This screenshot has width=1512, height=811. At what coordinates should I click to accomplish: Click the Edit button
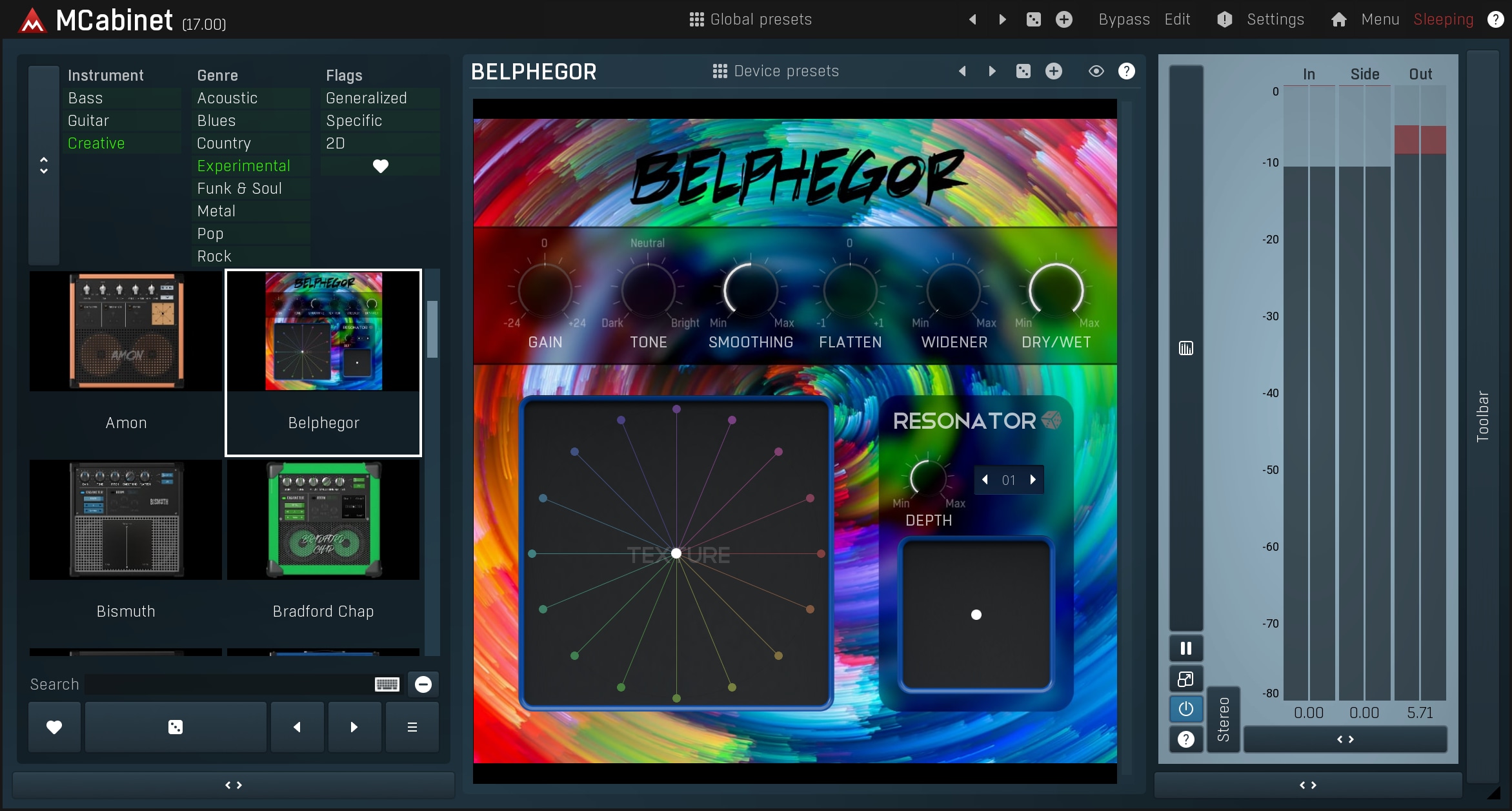1177,19
